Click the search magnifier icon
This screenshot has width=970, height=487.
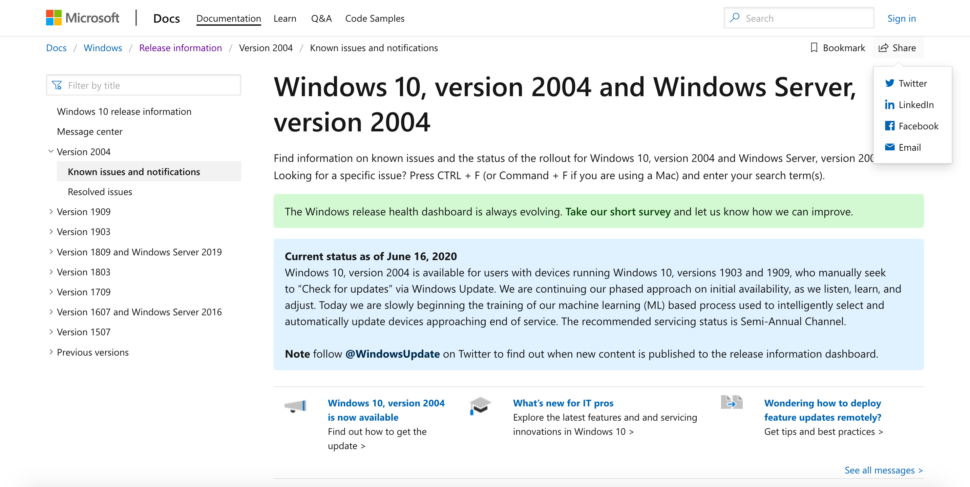point(735,18)
